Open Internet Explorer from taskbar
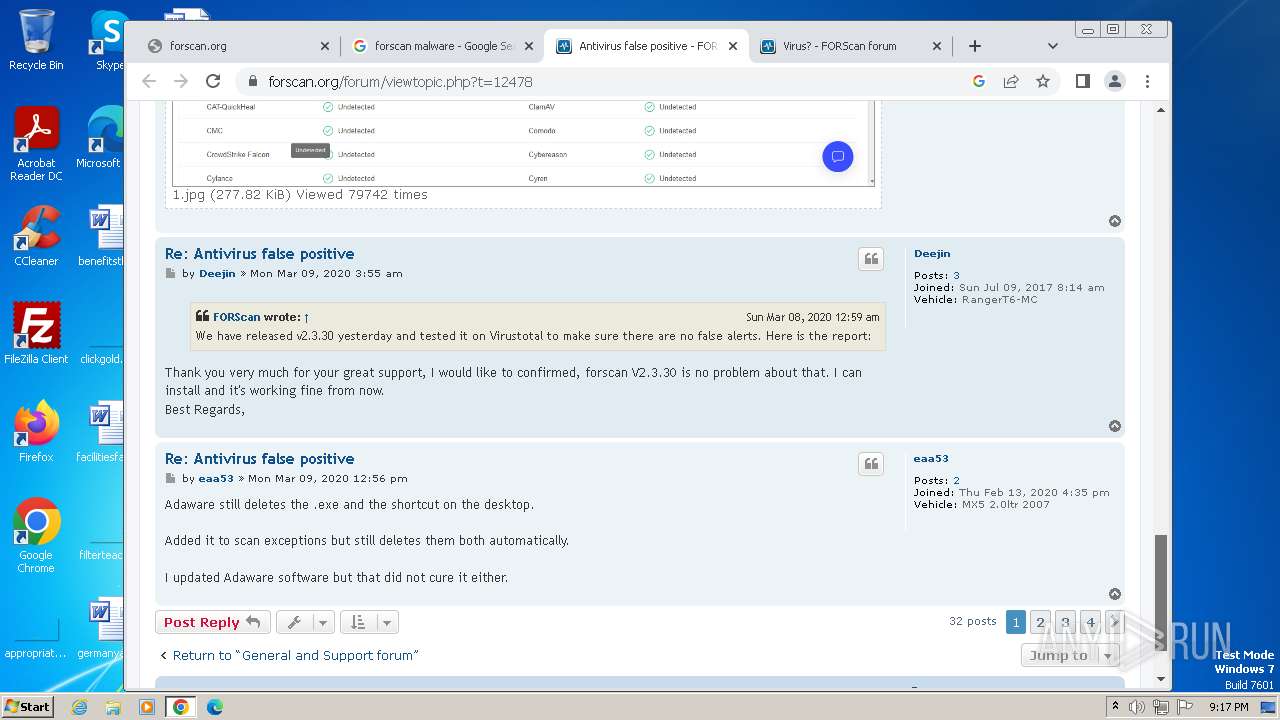1280x720 pixels. click(x=79, y=707)
